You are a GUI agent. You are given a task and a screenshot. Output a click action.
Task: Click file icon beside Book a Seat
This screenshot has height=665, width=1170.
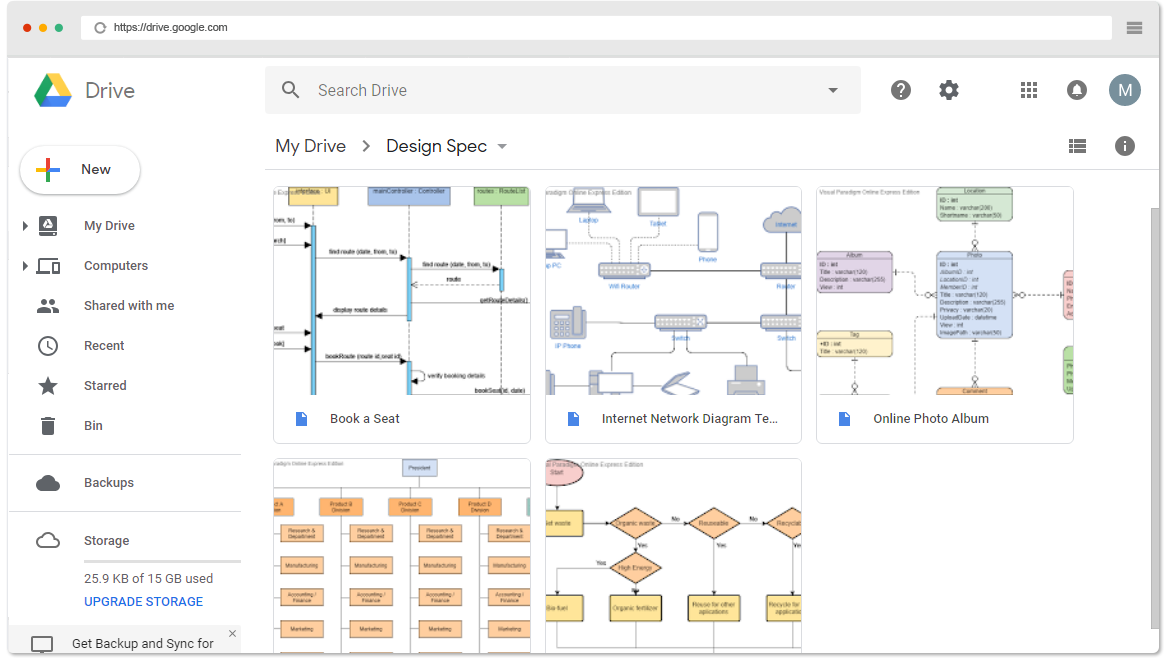tap(301, 419)
